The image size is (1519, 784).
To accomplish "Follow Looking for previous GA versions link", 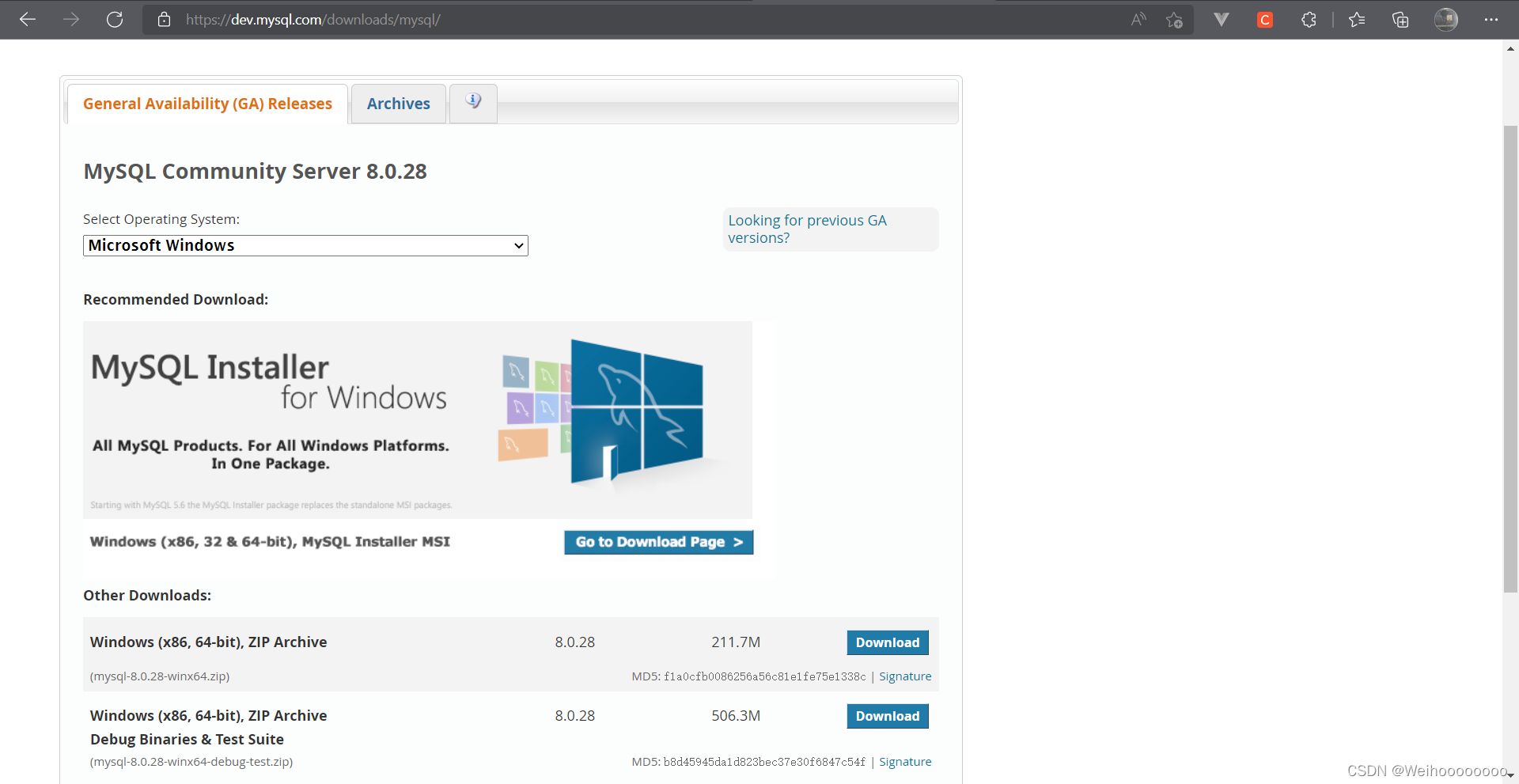I will (x=807, y=229).
